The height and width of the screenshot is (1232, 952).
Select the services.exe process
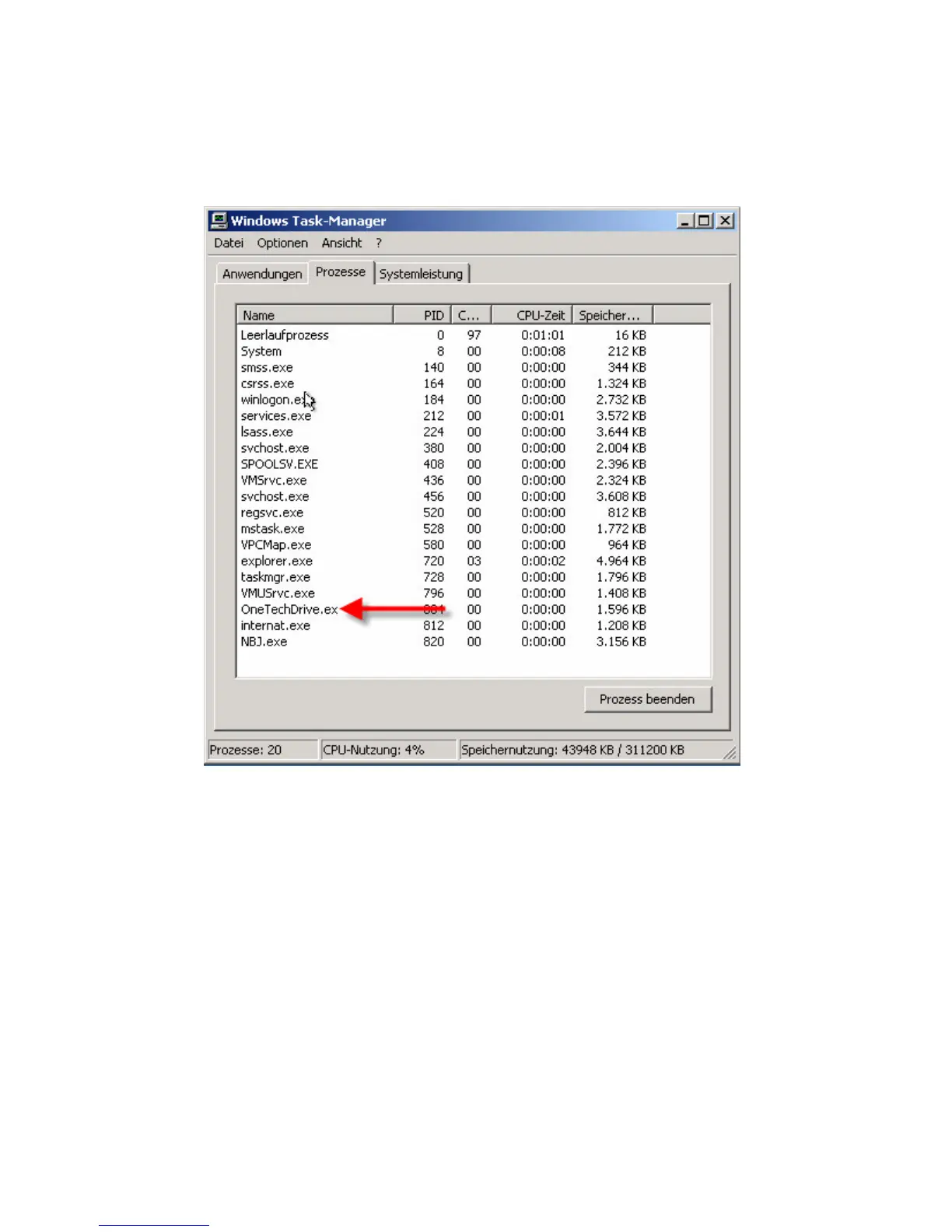[443, 416]
